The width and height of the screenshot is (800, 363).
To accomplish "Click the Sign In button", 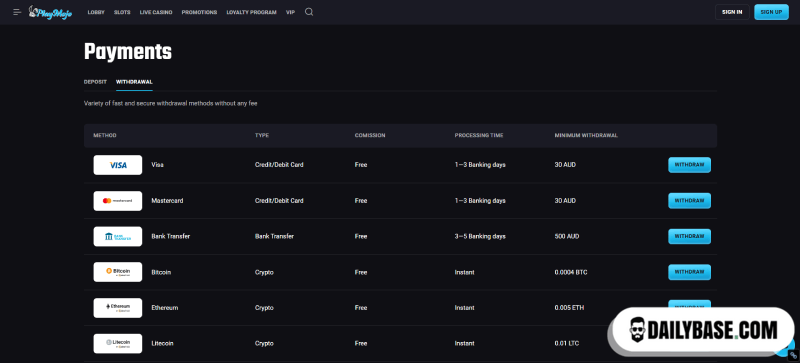I will pos(732,12).
